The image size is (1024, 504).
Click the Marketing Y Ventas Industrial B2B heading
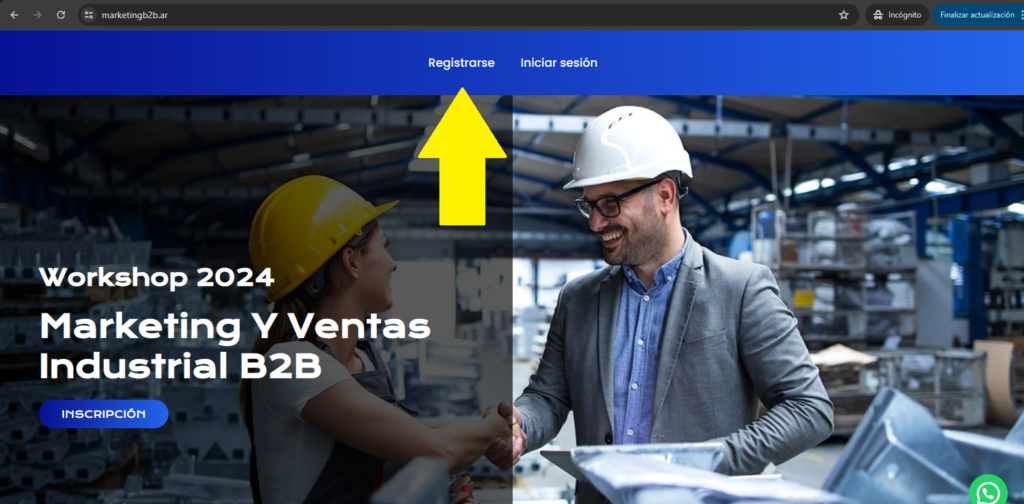[x=235, y=347]
